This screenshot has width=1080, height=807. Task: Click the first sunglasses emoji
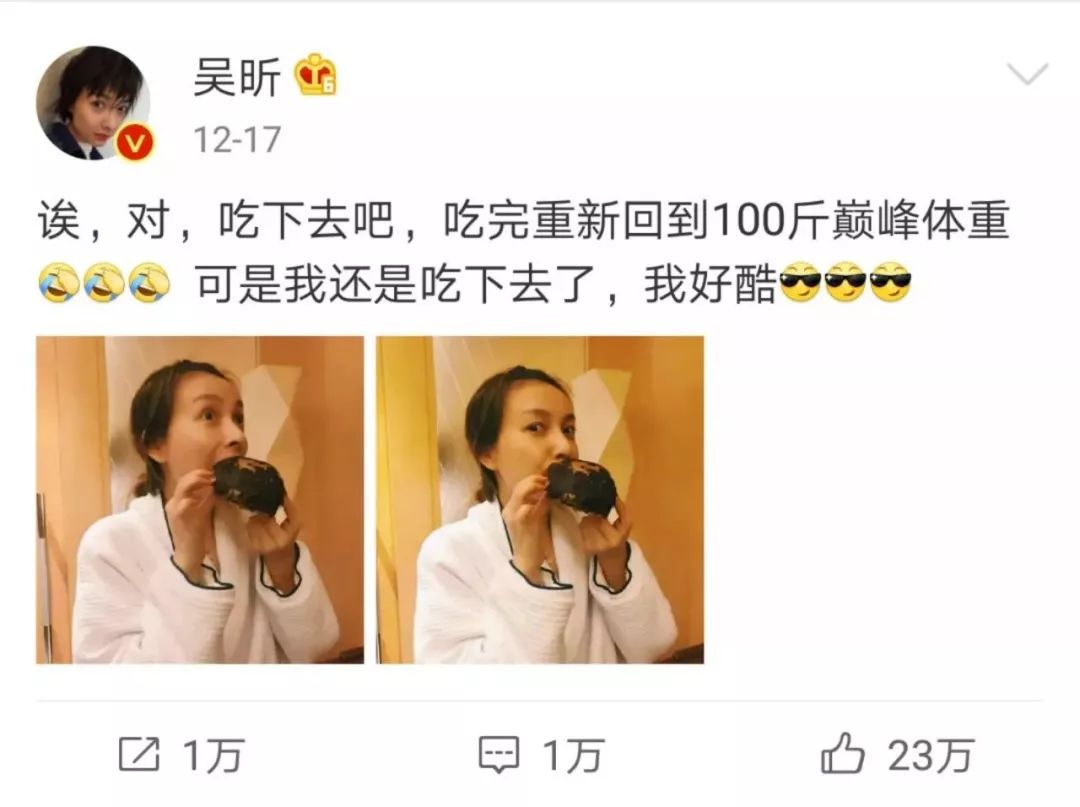[800, 282]
